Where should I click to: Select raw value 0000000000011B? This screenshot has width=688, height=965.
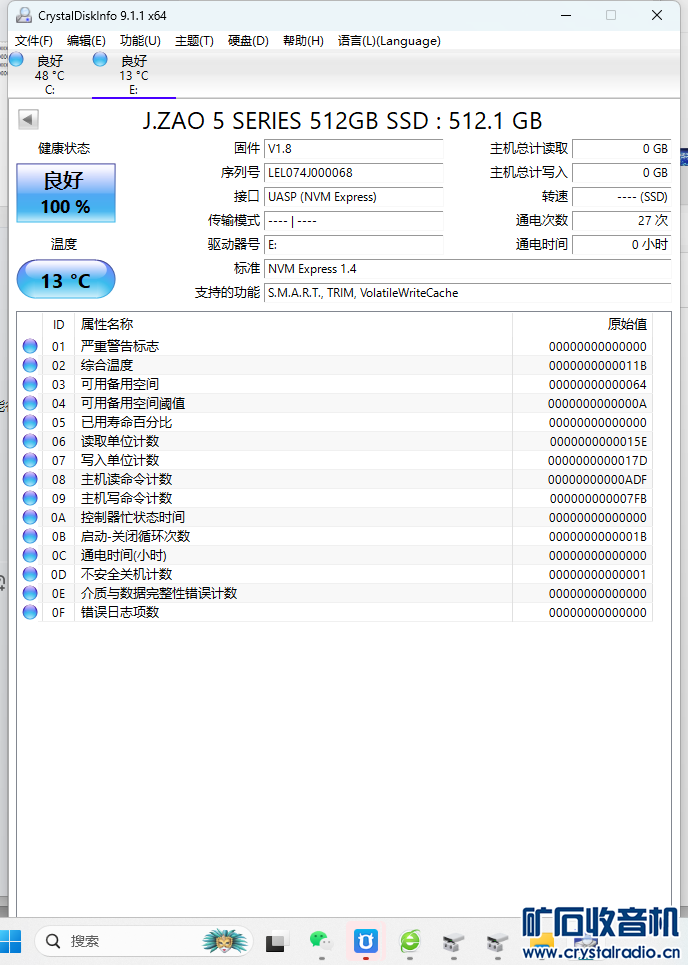598,366
